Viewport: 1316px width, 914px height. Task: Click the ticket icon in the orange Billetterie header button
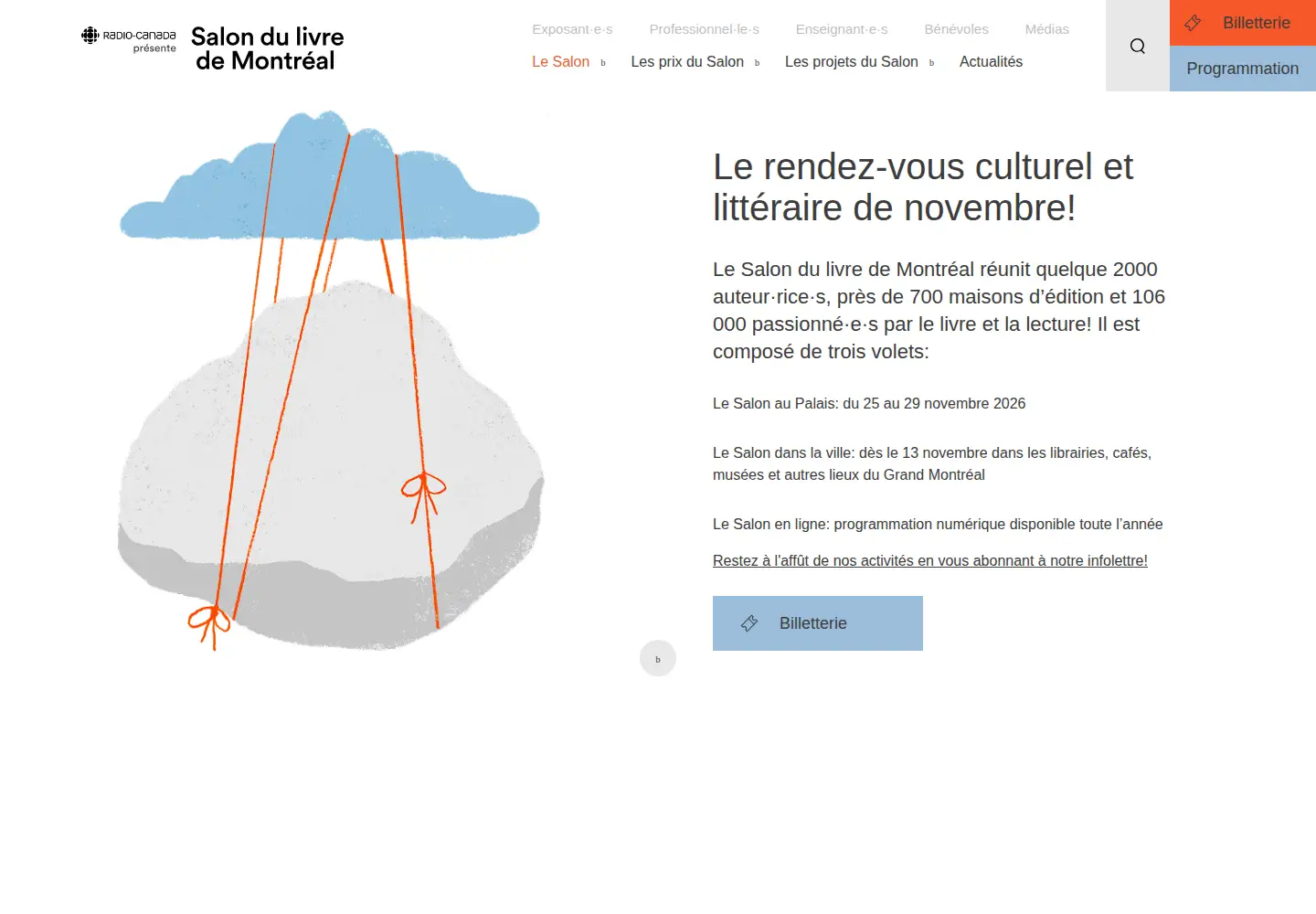click(1193, 23)
